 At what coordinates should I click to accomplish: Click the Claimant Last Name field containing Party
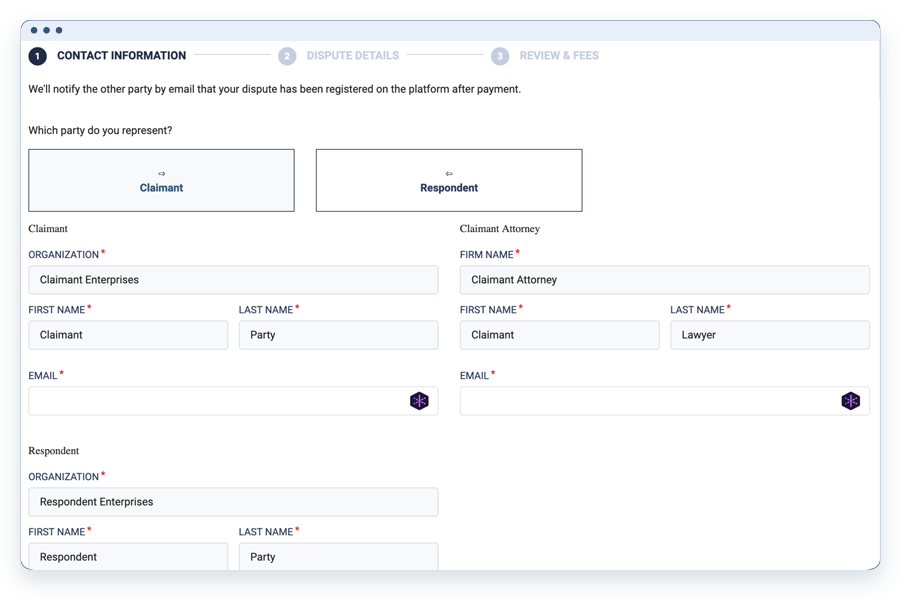point(338,335)
